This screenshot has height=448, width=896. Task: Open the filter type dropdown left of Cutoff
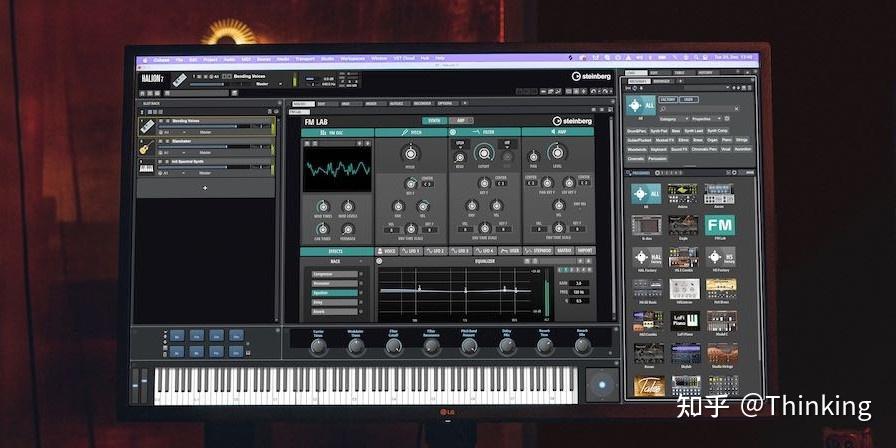click(459, 143)
